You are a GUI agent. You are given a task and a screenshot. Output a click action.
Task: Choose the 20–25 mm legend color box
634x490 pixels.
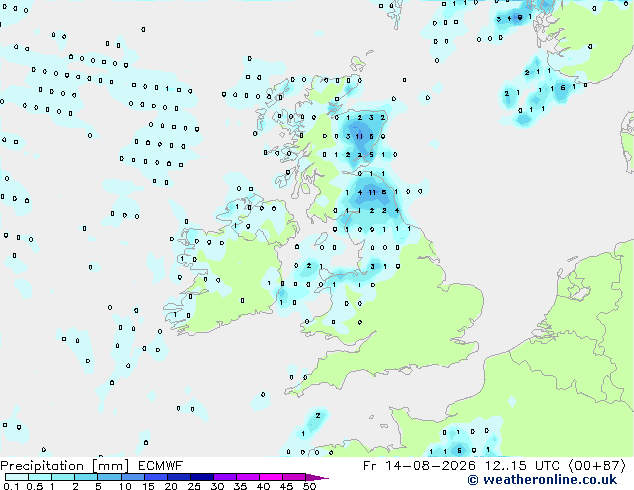179,477
